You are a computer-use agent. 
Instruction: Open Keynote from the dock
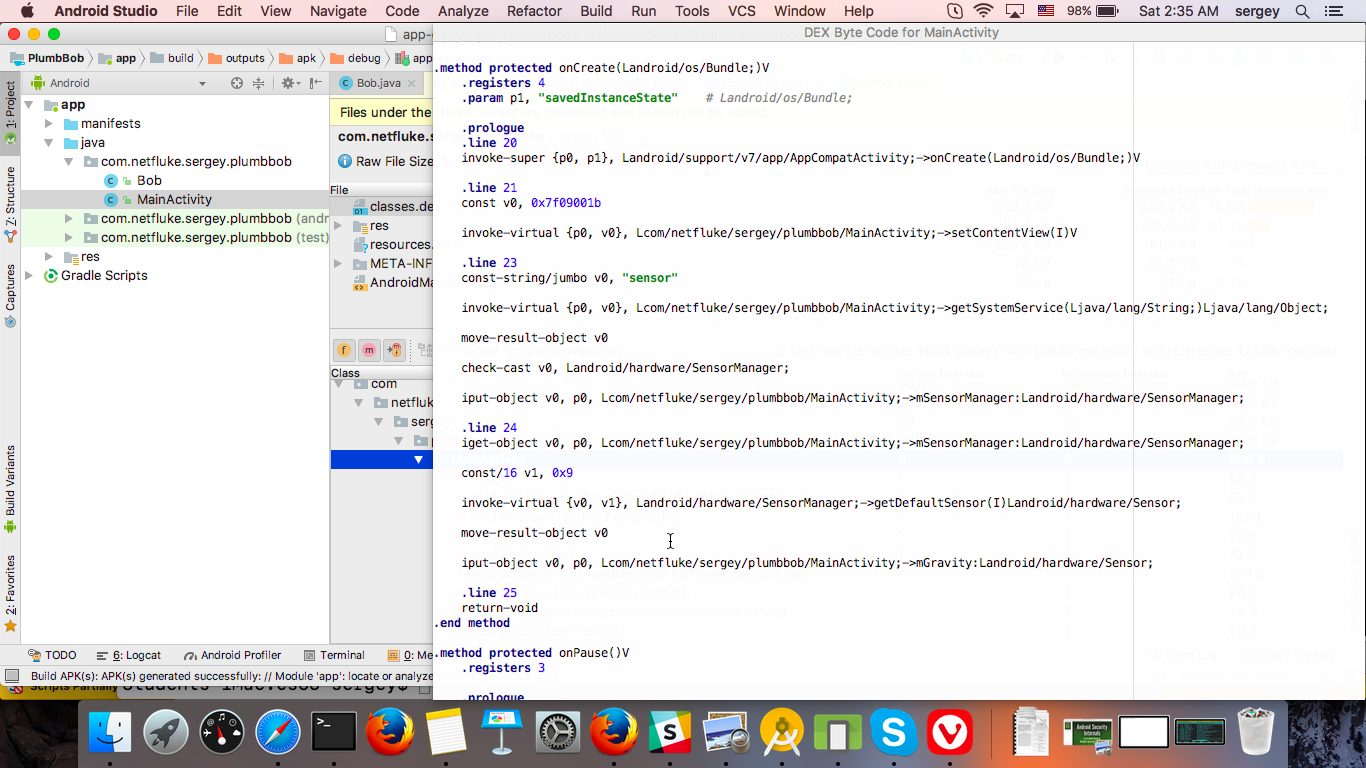502,733
